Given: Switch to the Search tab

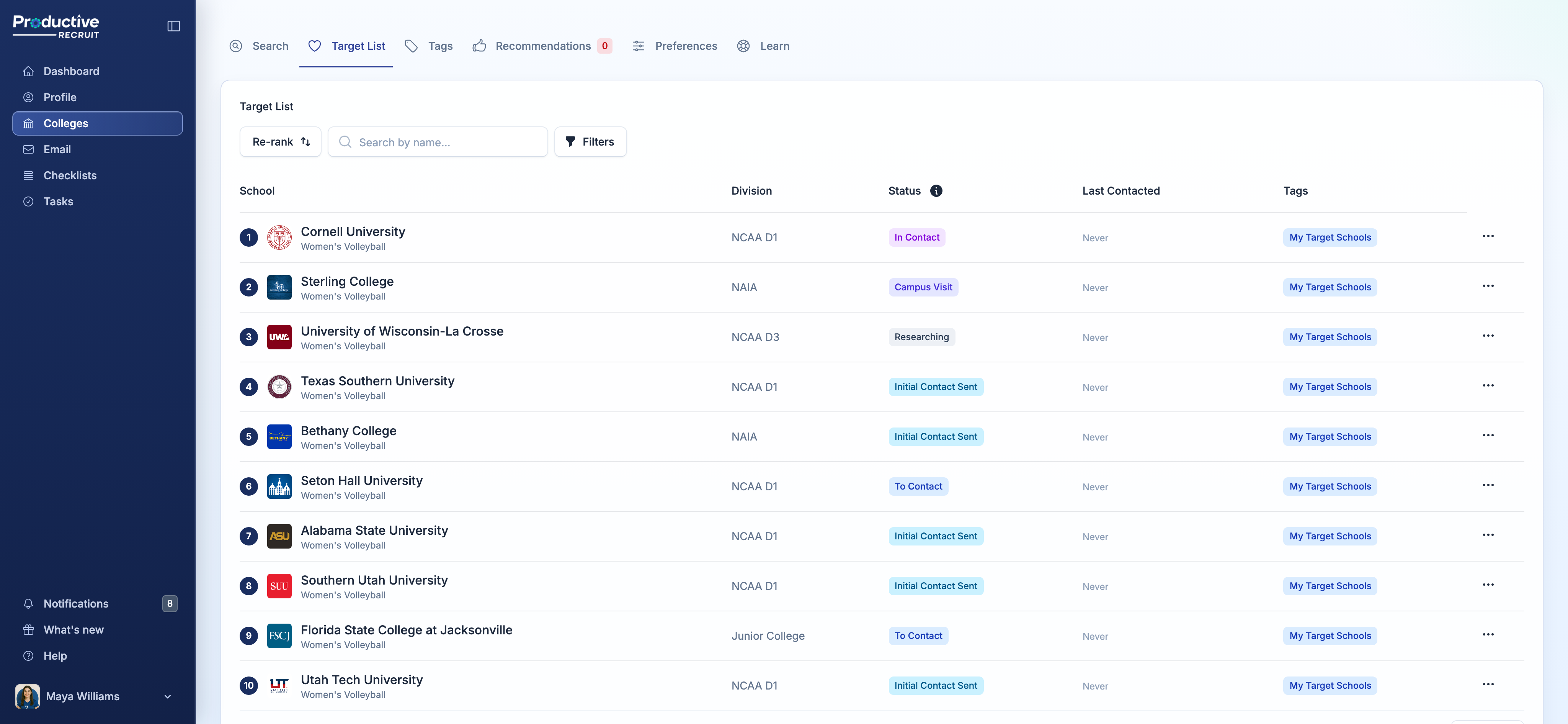Looking at the screenshot, I should point(259,46).
